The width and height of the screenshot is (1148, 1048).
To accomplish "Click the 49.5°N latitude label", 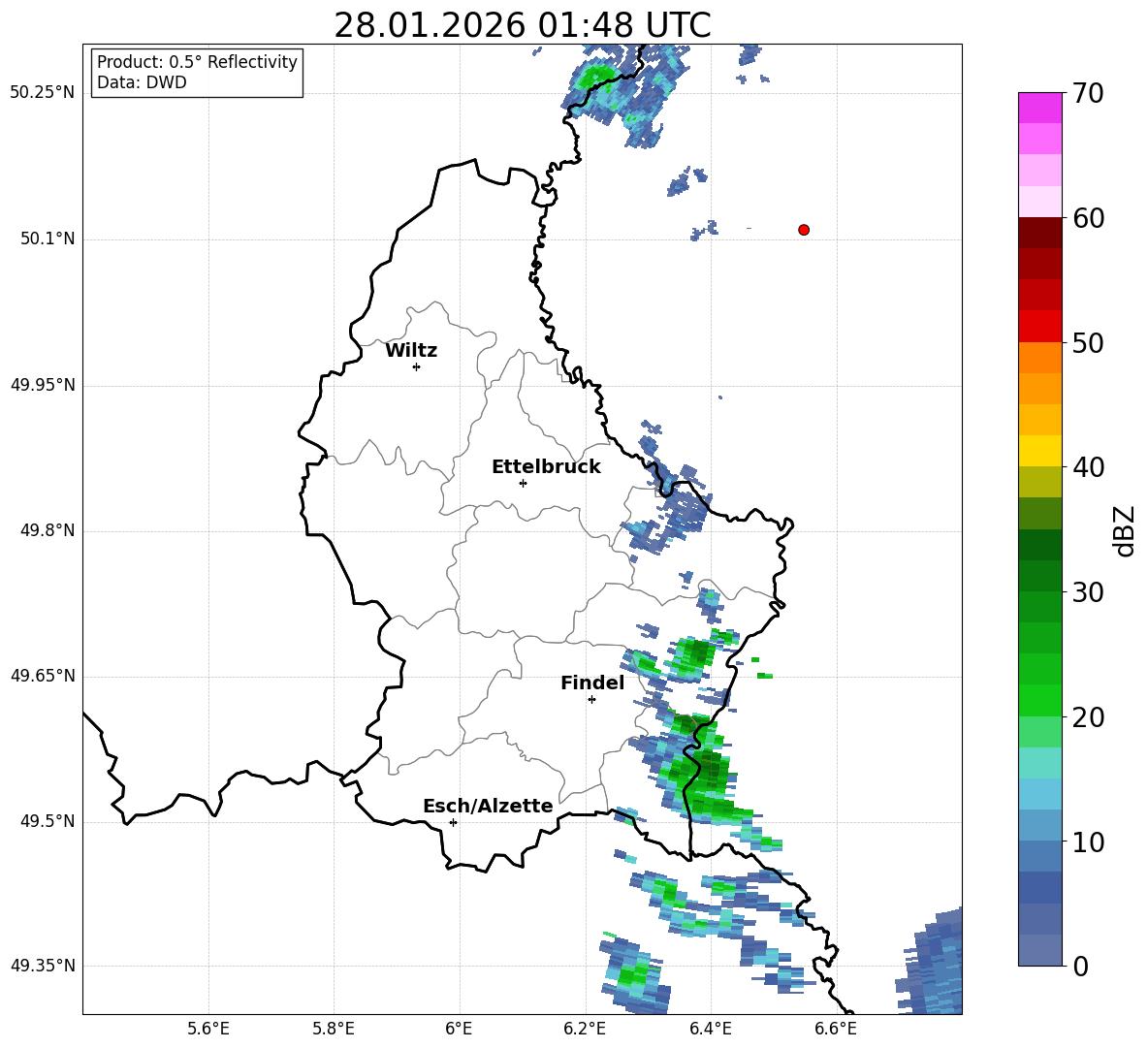I will click(x=48, y=821).
